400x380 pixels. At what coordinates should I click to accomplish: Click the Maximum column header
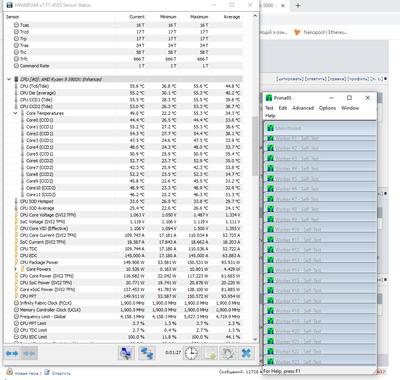tap(194, 17)
